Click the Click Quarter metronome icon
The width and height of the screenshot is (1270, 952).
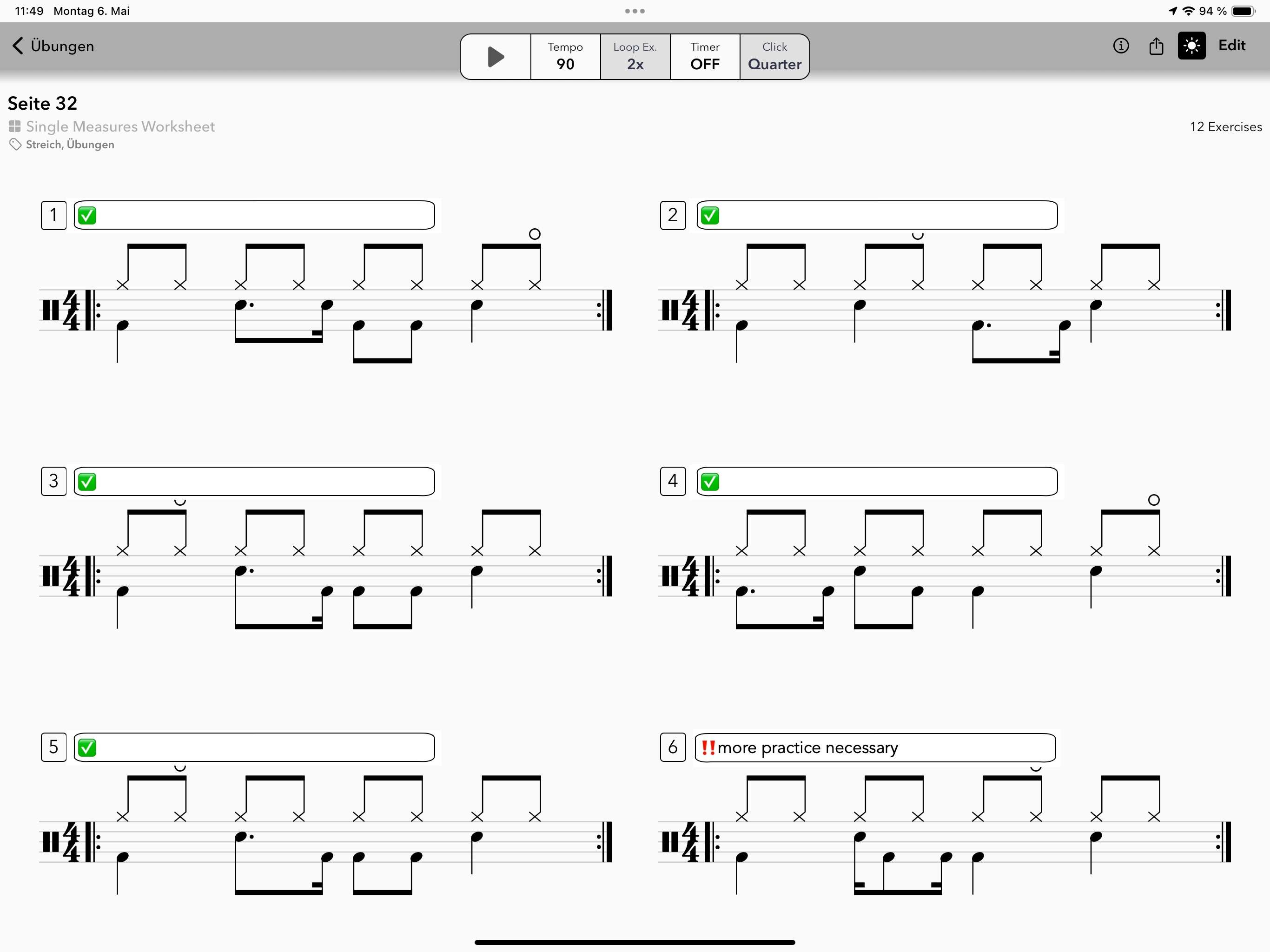[775, 54]
